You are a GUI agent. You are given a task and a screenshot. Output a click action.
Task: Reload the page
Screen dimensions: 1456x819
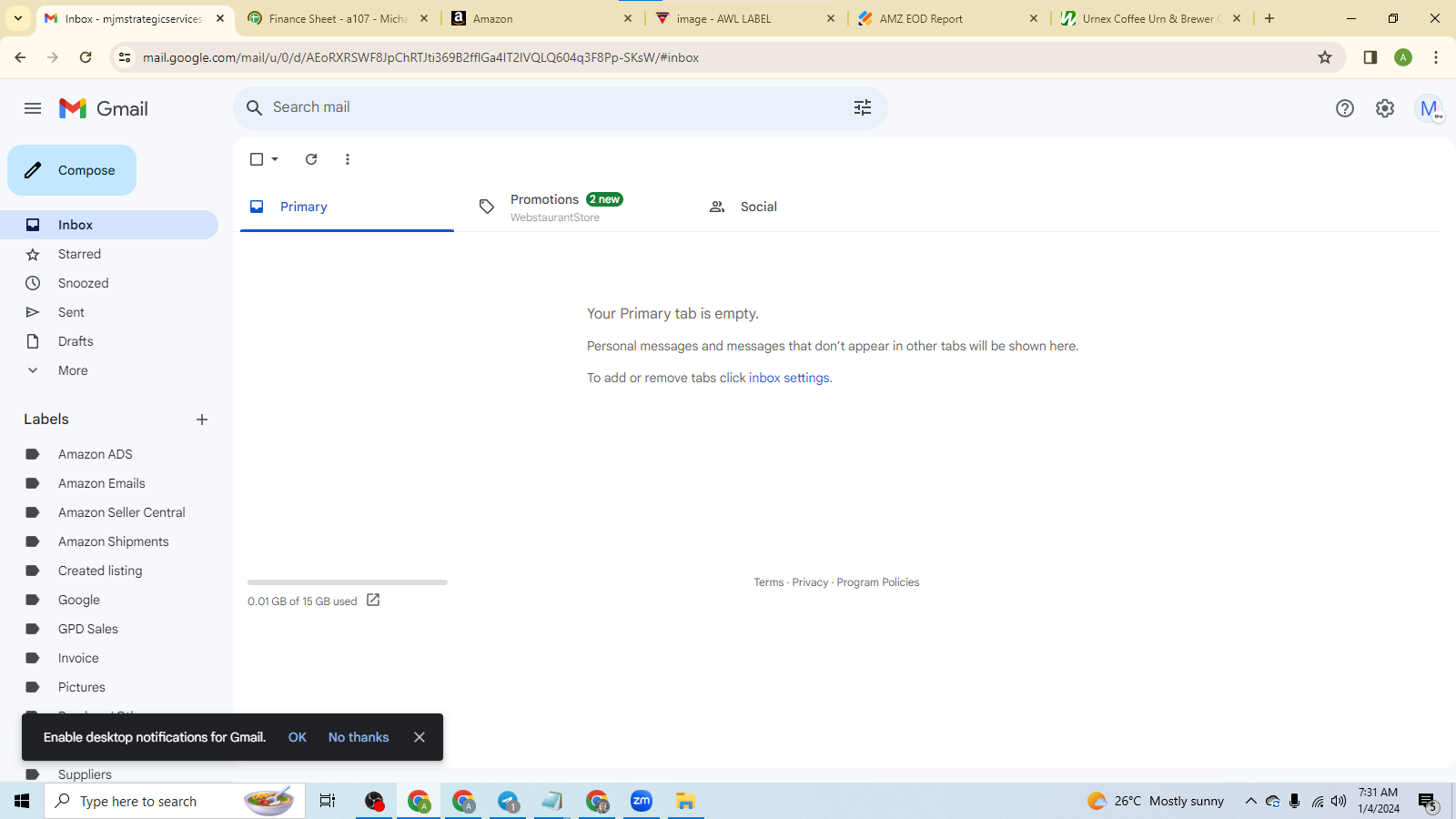click(86, 57)
